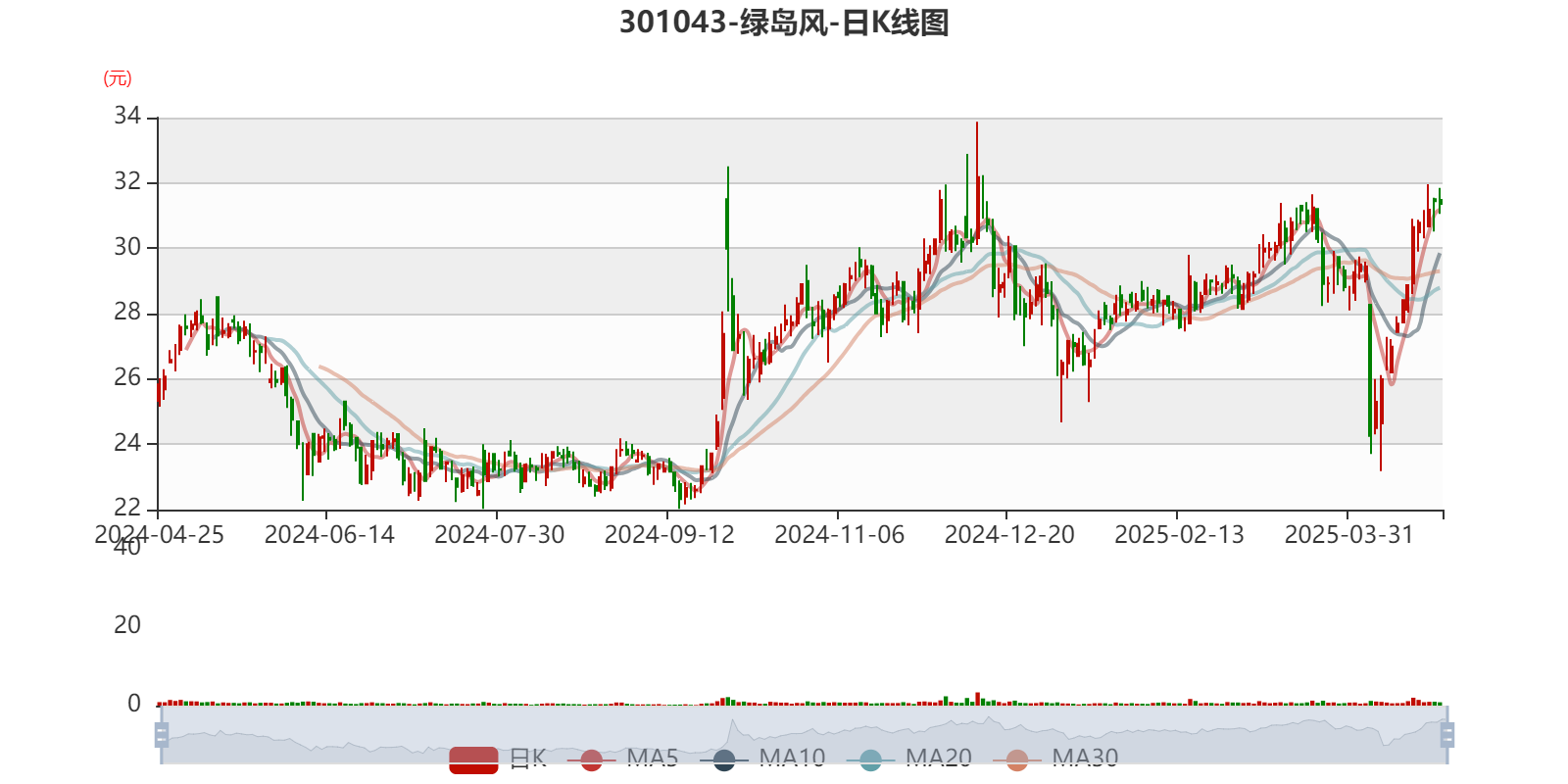Click the 2024-06-14 date axis label
Viewport: 1568px width, 784px height.
(329, 535)
